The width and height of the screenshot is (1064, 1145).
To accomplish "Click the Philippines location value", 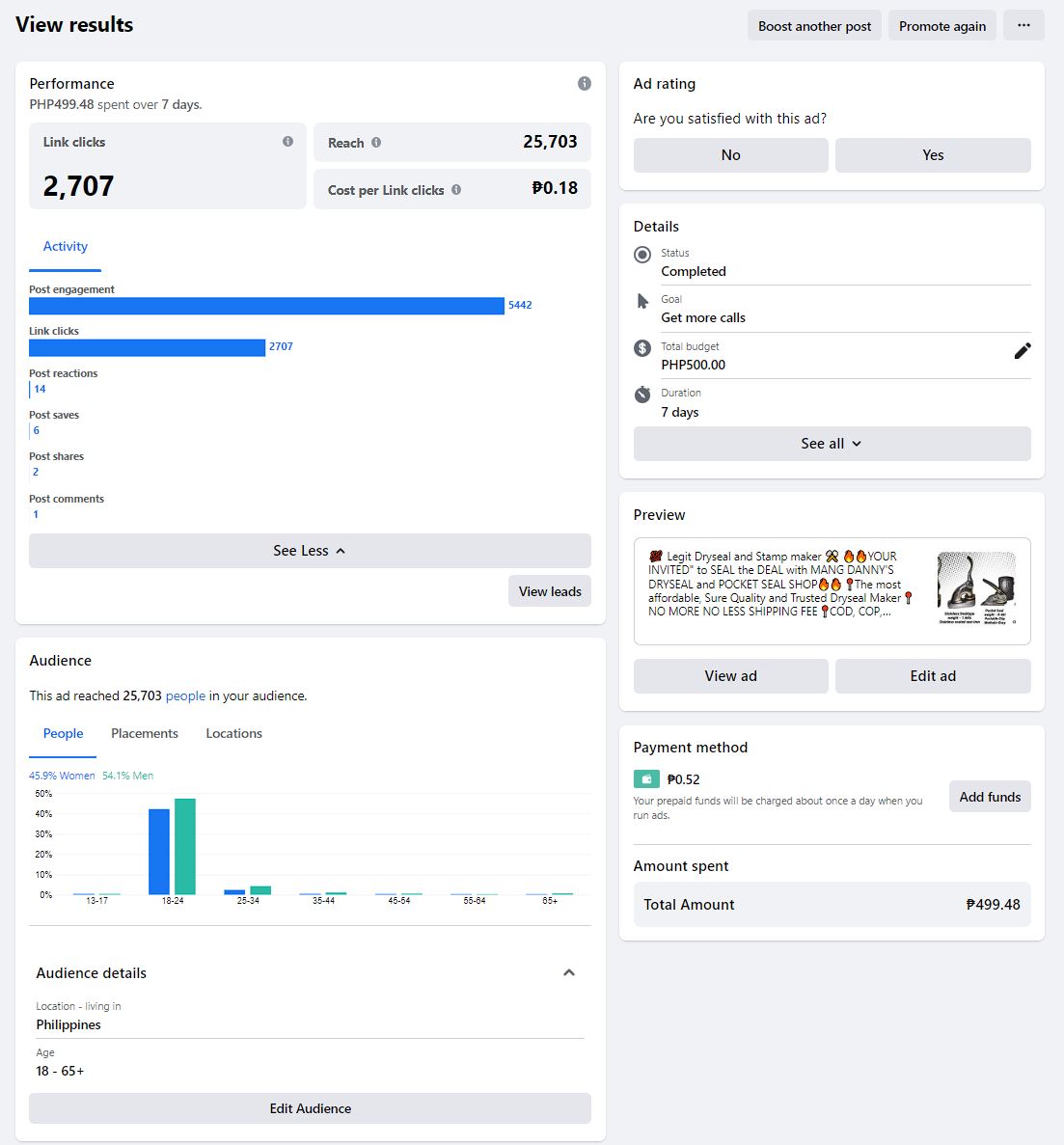I will pos(68,1024).
